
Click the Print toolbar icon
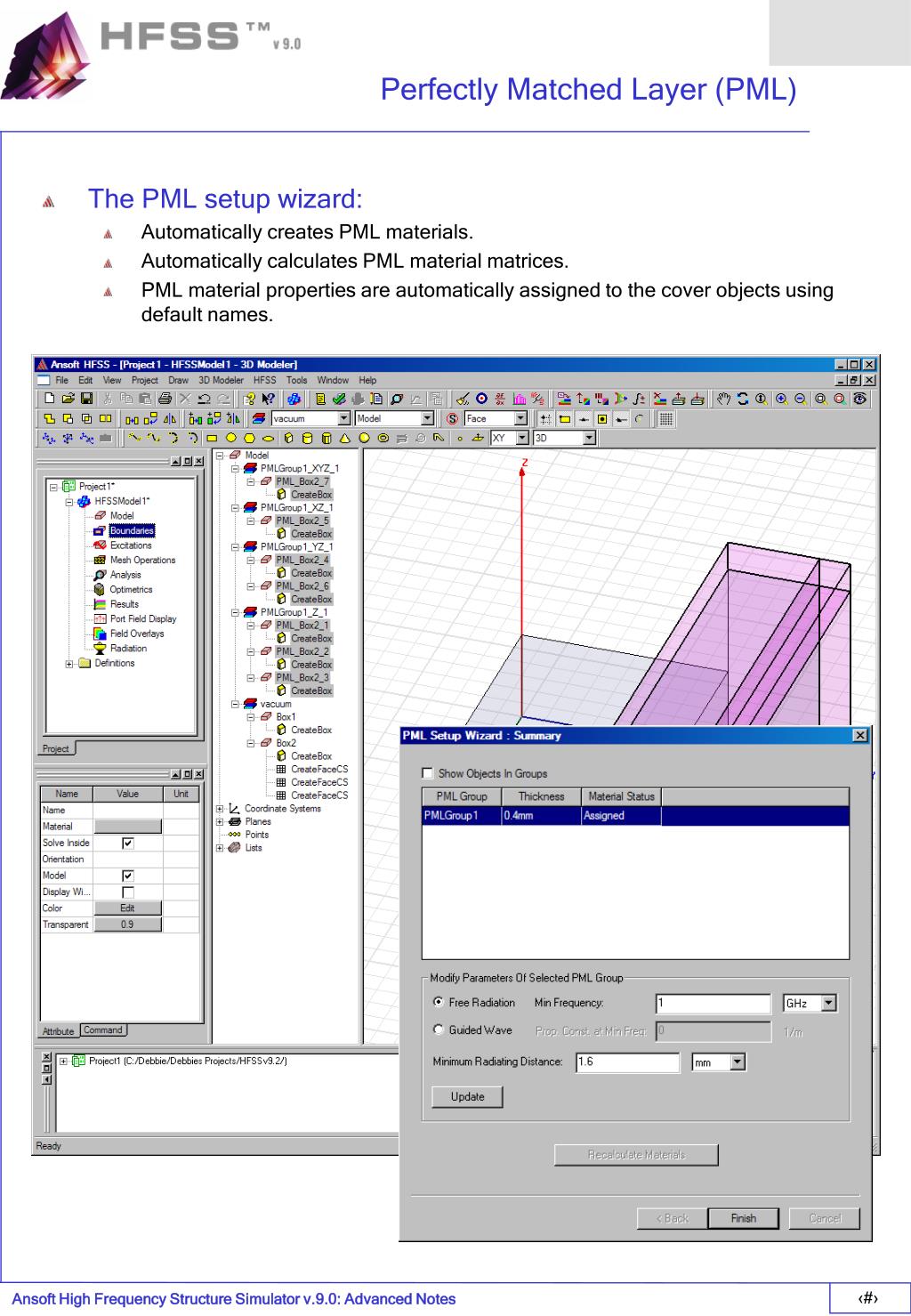(165, 399)
